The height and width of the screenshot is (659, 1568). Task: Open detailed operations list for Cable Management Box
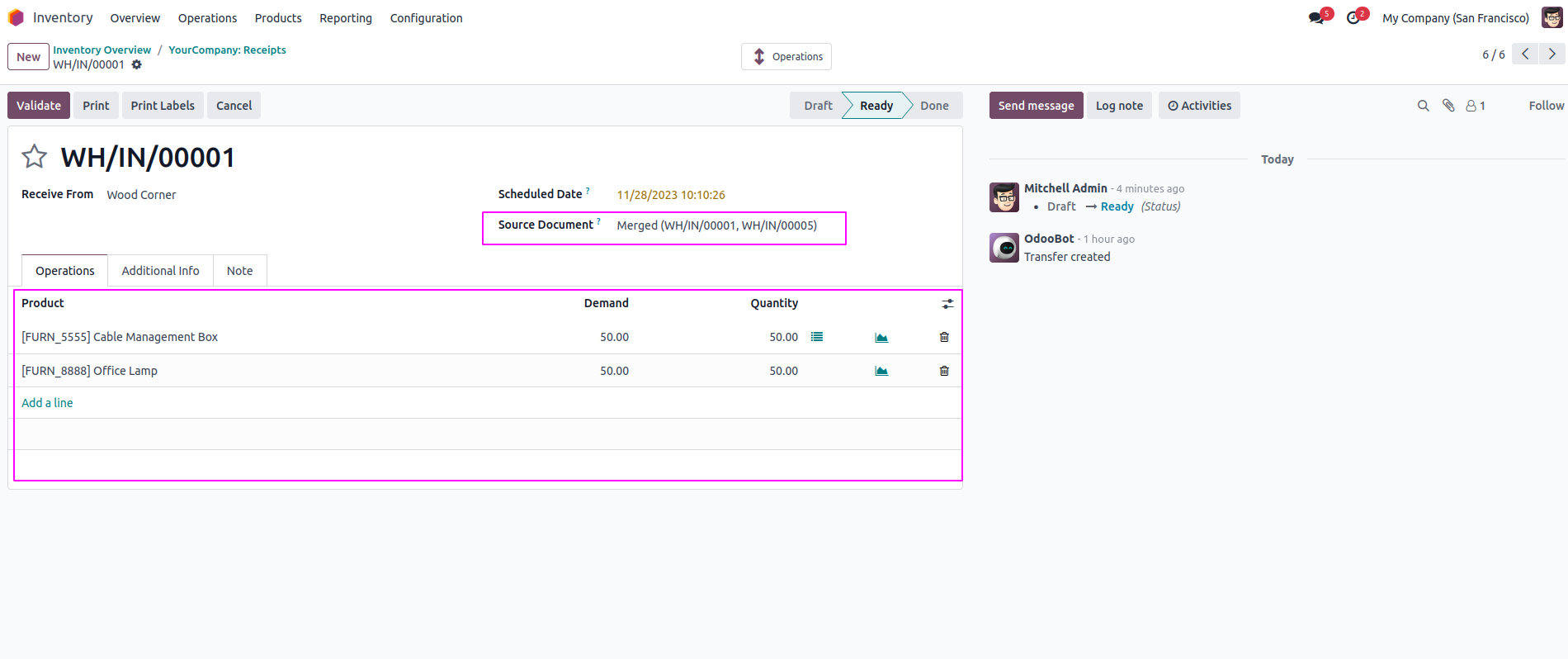tap(817, 337)
